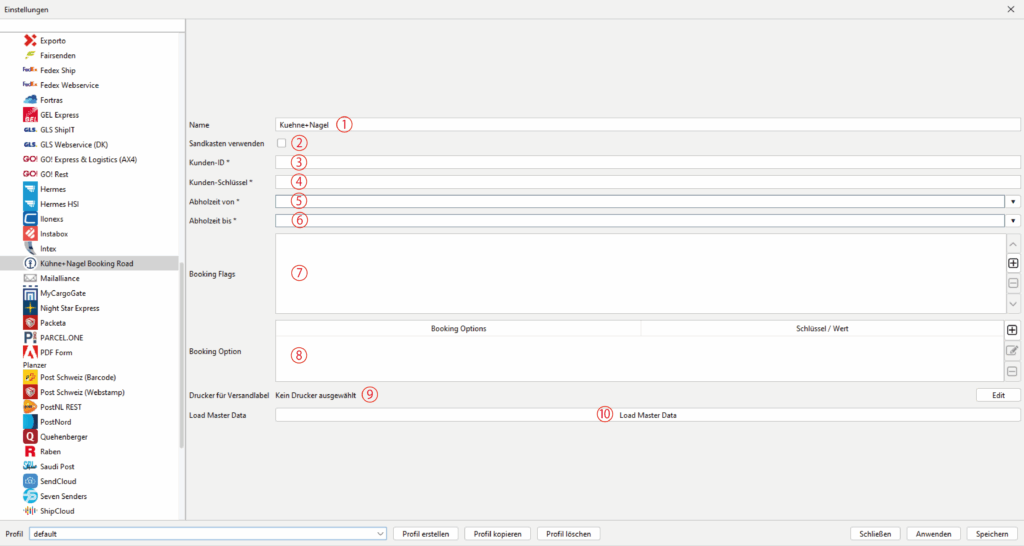Click the PDF Form Adobe icon
Image resolution: width=1024 pixels, height=546 pixels.
tap(30, 353)
